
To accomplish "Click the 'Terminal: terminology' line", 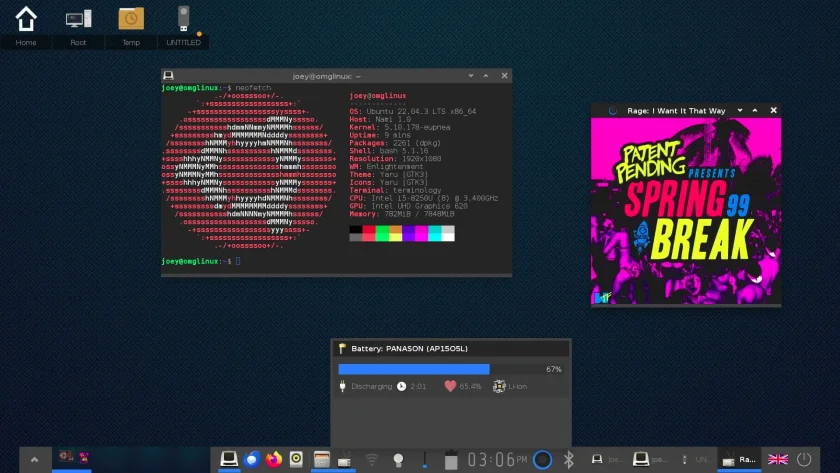I will 395,190.
